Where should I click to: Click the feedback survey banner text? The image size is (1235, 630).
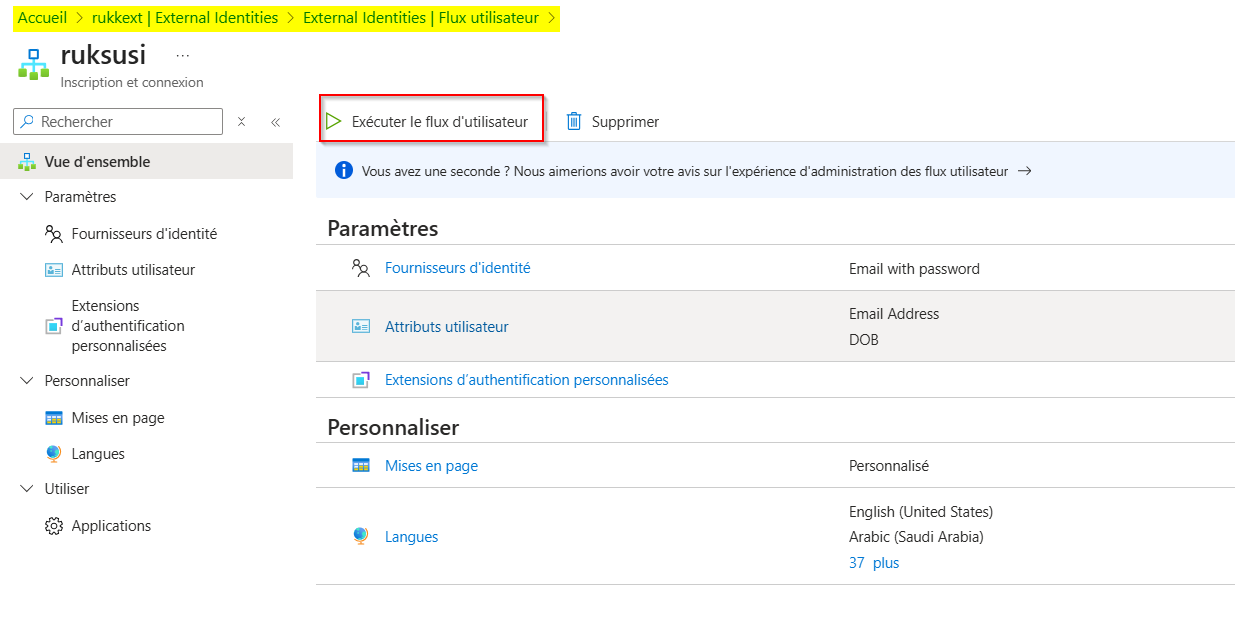[685, 171]
